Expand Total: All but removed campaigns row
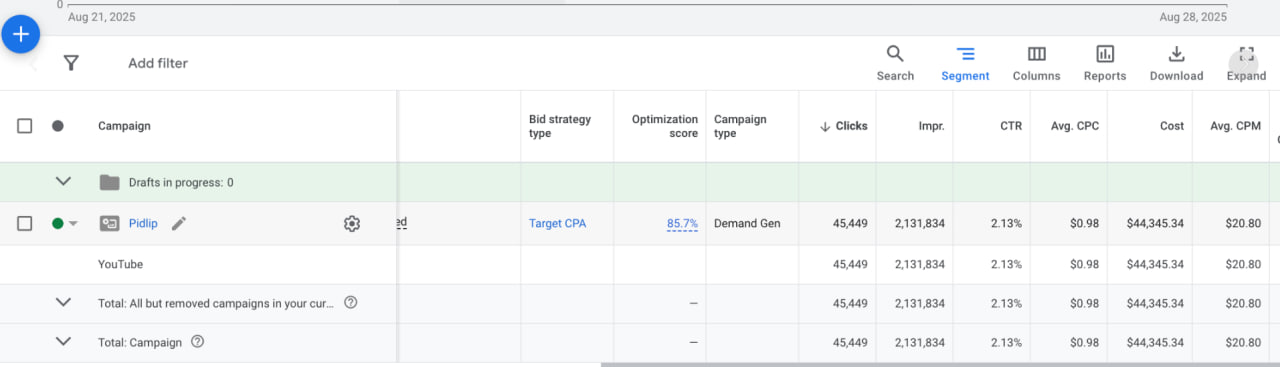 coord(63,302)
